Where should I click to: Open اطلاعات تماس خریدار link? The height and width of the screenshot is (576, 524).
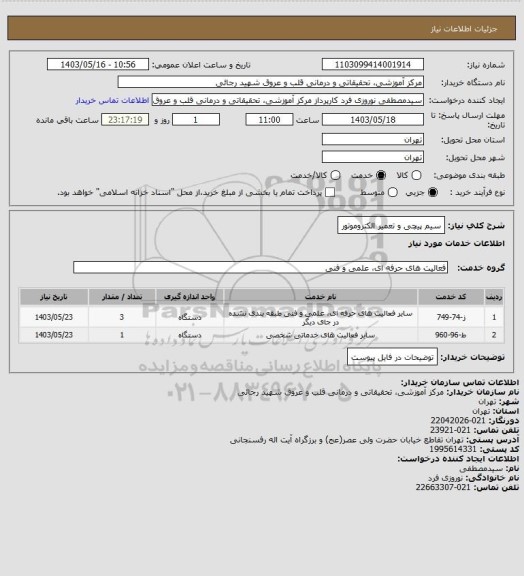(112, 101)
